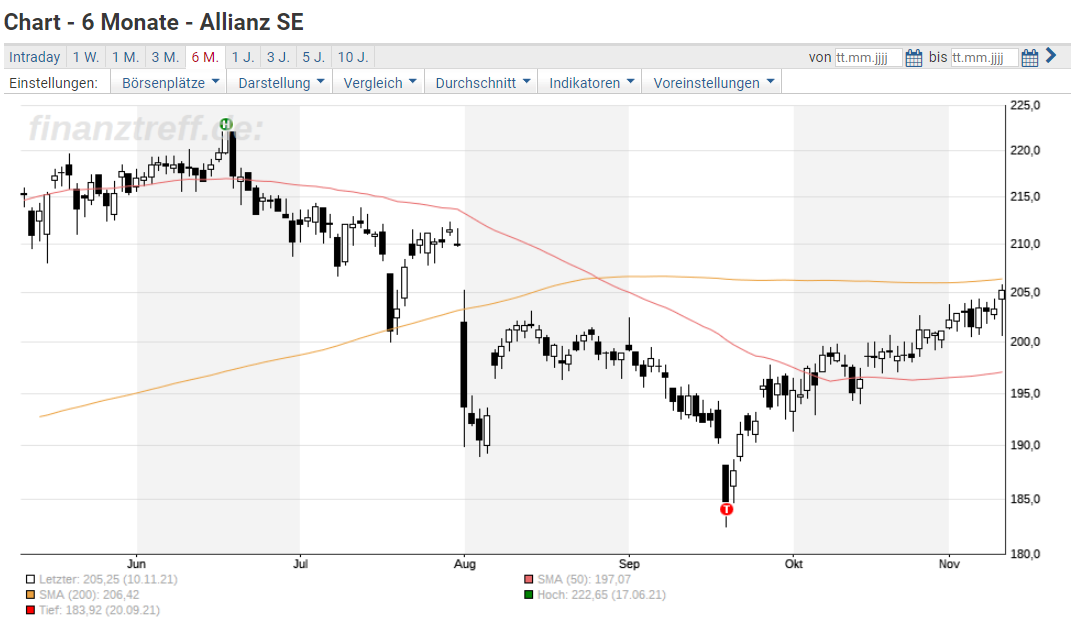Switch chart to 3 J. range
1075x619 pixels.
pos(278,57)
